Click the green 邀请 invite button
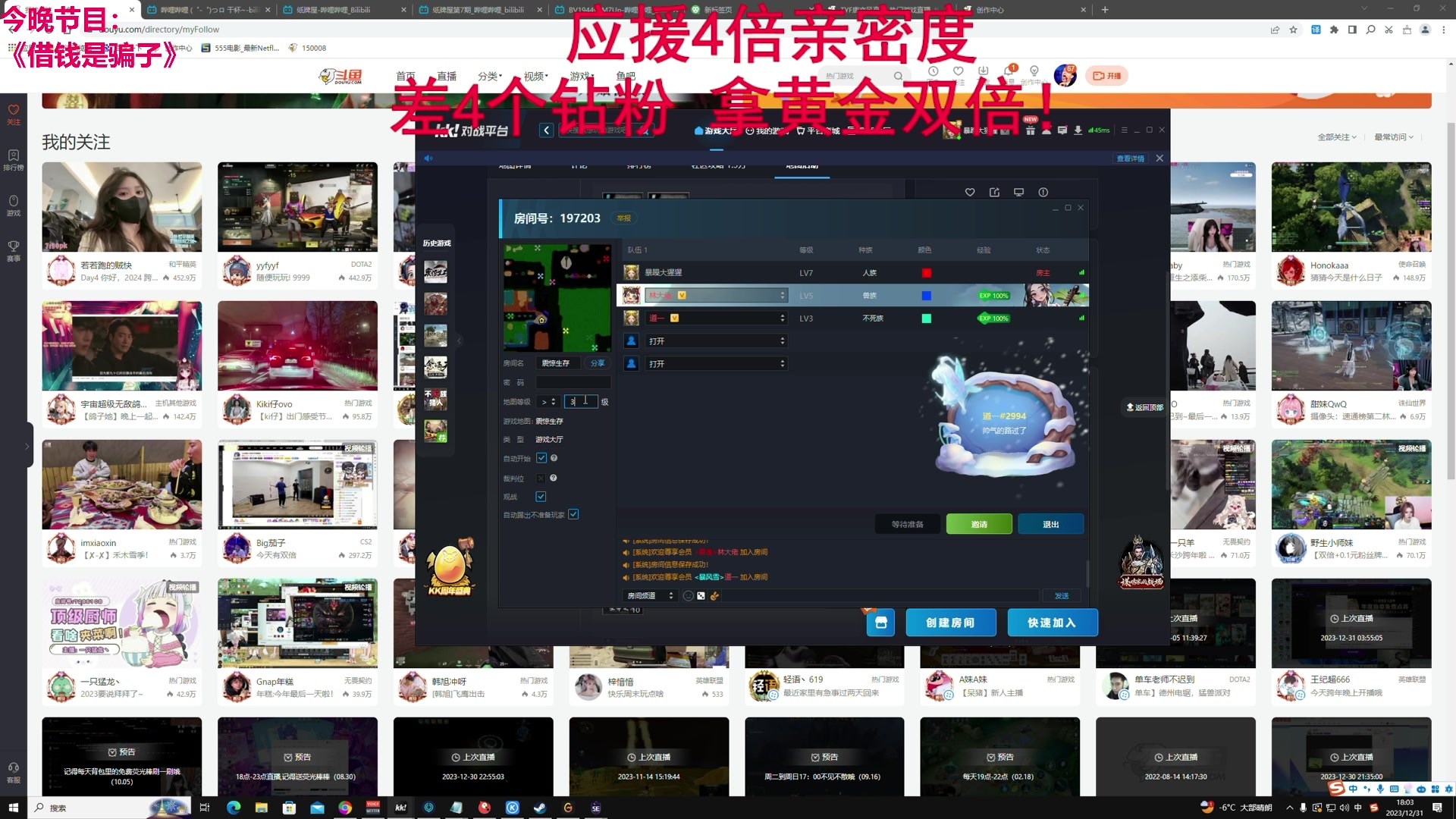This screenshot has width=1456, height=819. point(978,523)
